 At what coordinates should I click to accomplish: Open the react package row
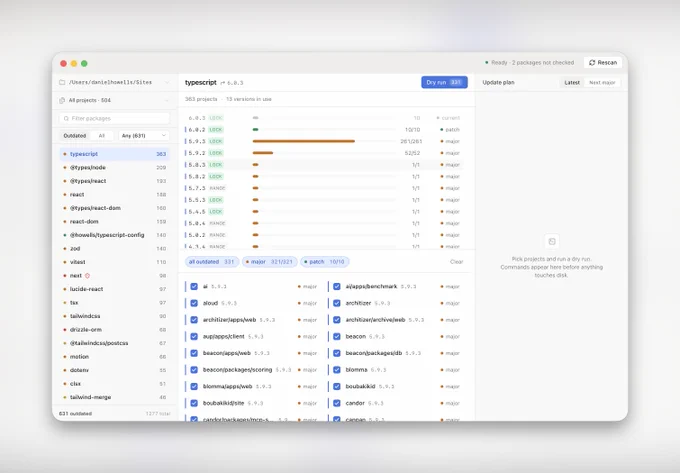114,195
